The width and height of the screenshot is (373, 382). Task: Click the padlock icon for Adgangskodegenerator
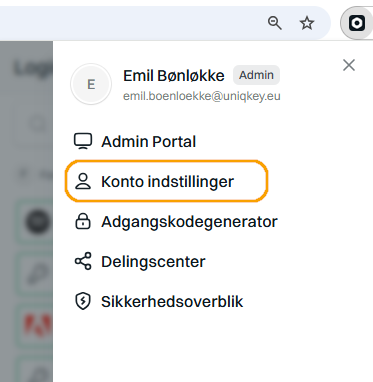pos(83,221)
